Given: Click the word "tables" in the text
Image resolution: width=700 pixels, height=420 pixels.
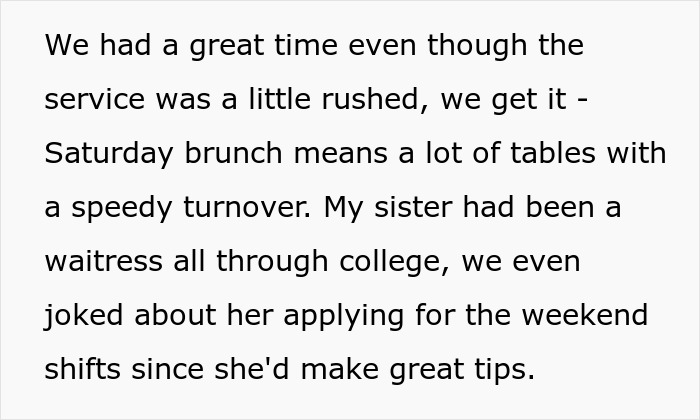Looking at the screenshot, I should pyautogui.click(x=553, y=153).
